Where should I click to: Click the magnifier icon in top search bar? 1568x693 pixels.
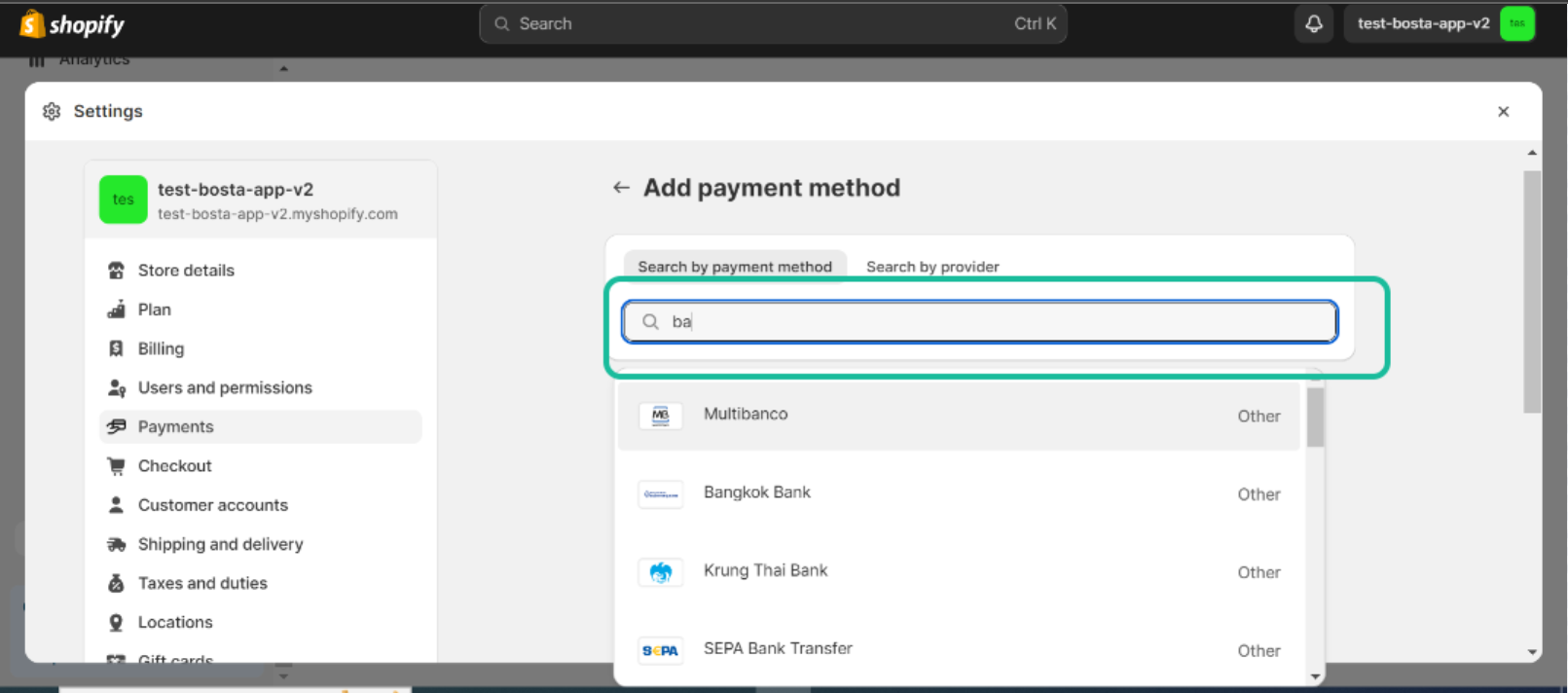[x=501, y=23]
